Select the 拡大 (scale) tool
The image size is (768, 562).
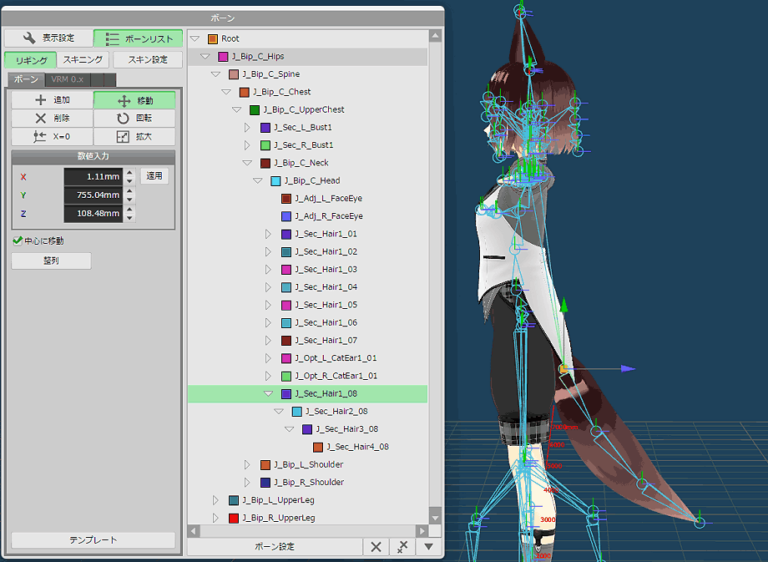(135, 136)
